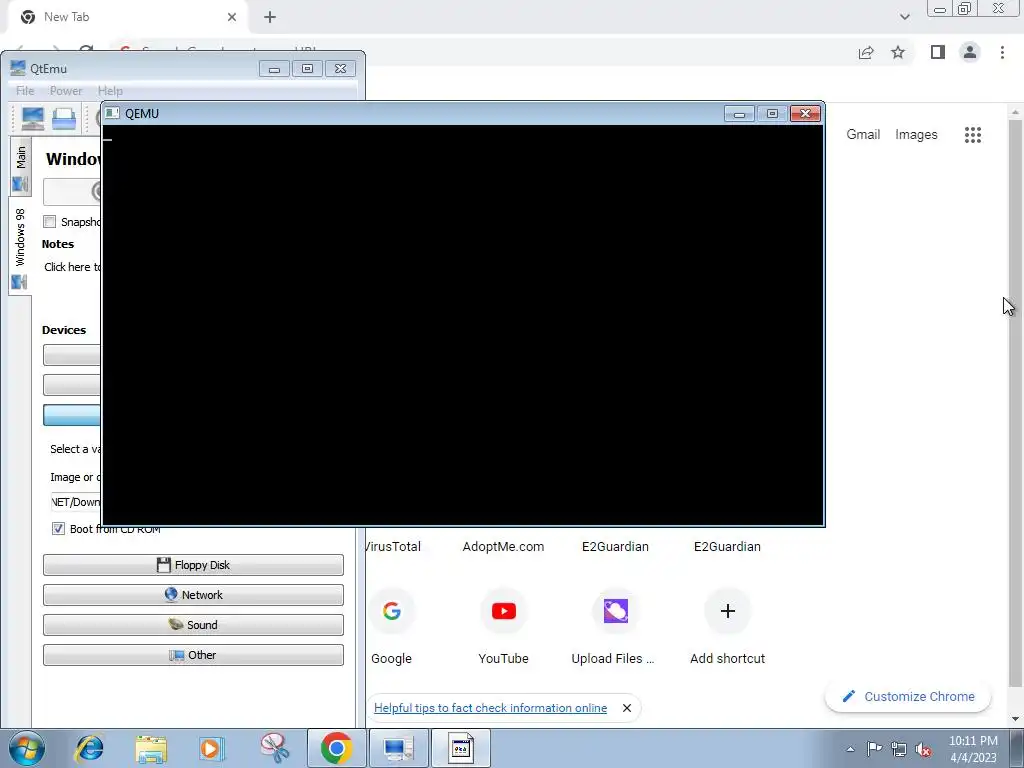1024x768 pixels.
Task: Open the Chrome three-dot menu
Action: [x=1002, y=52]
